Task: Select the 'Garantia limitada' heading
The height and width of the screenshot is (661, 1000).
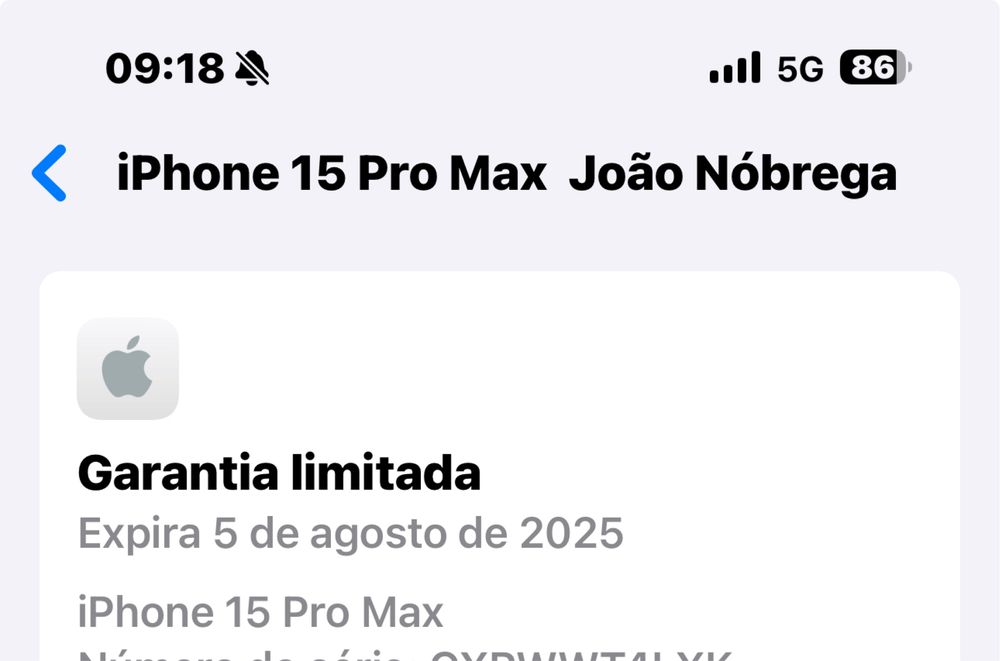Action: (x=279, y=473)
